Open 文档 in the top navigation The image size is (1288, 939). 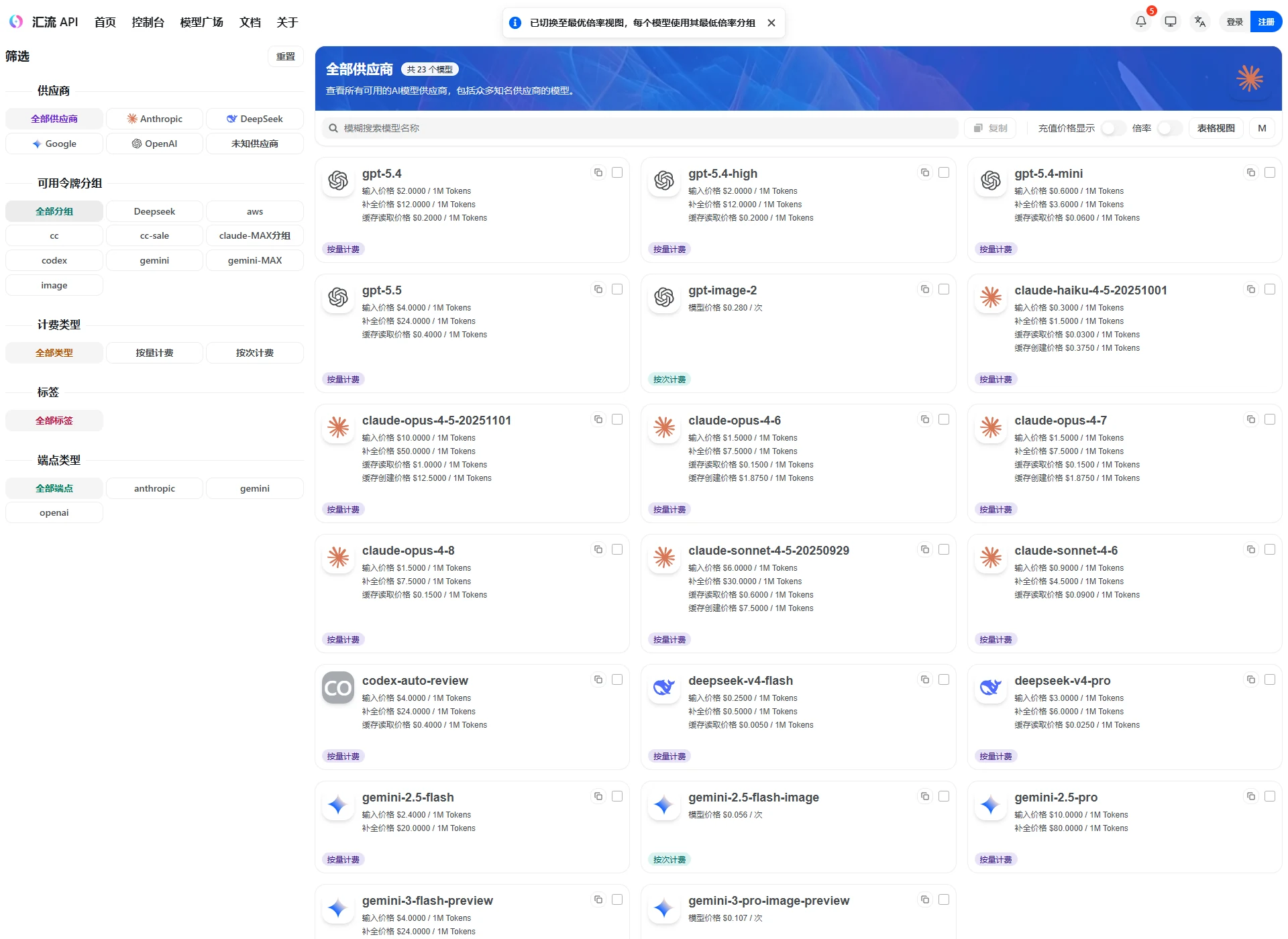(250, 22)
